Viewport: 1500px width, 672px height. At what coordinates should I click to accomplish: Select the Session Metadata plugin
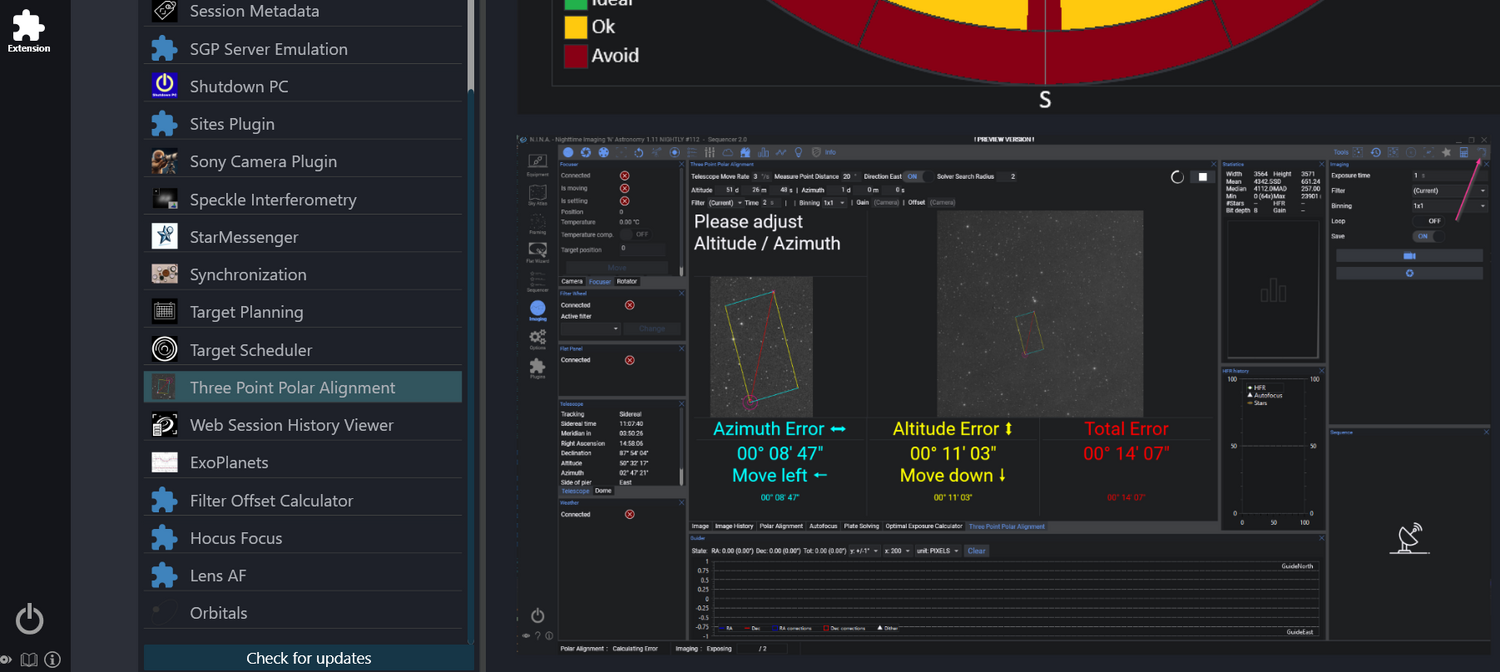click(303, 11)
